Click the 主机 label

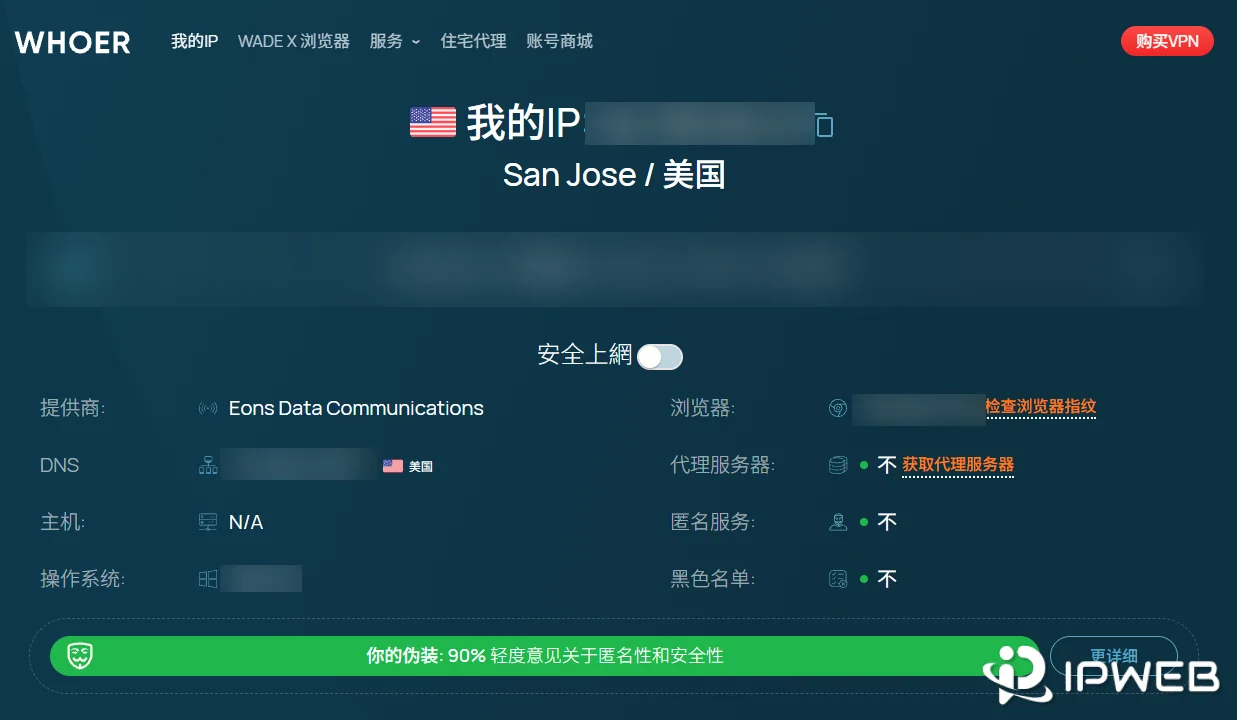point(63,522)
